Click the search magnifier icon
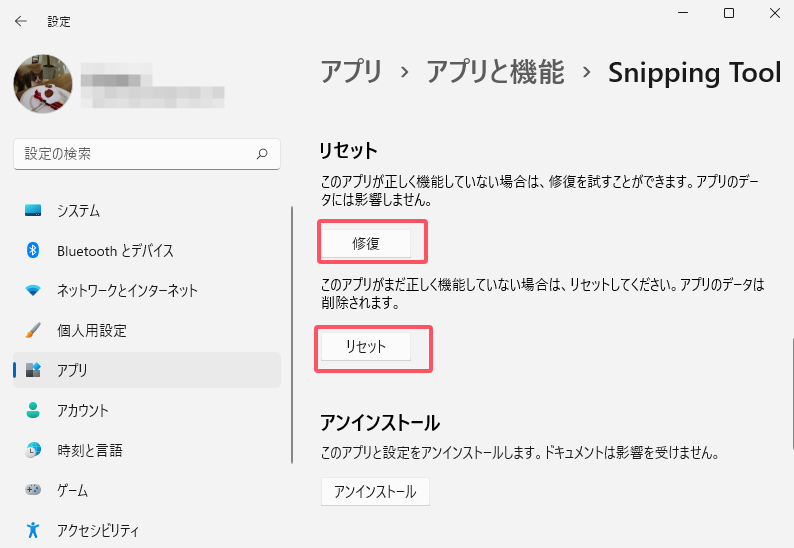This screenshot has width=794, height=548. (x=262, y=154)
